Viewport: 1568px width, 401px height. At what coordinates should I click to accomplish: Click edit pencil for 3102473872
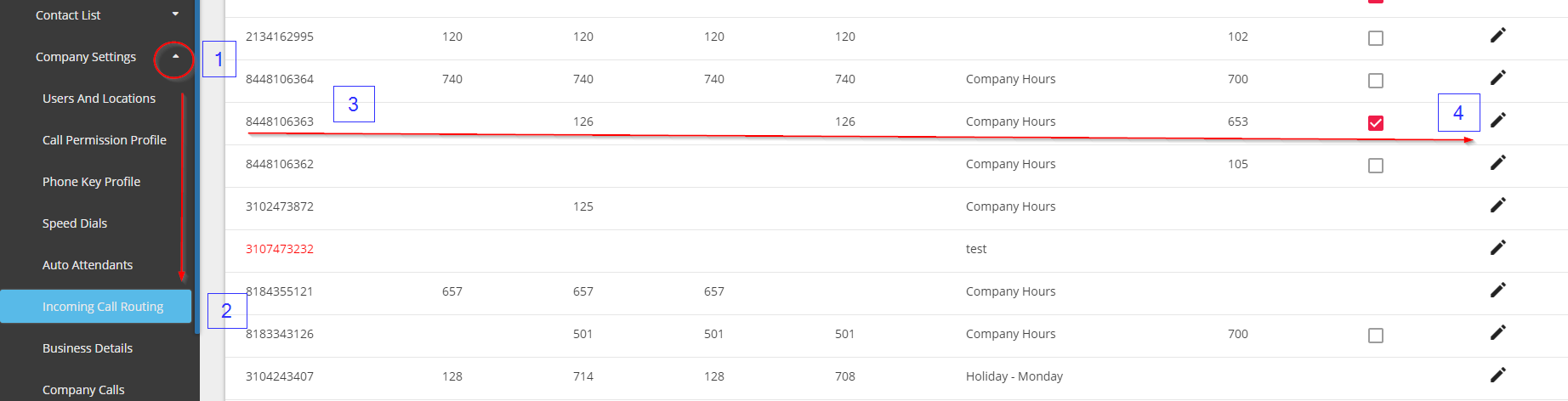pyautogui.click(x=1497, y=205)
